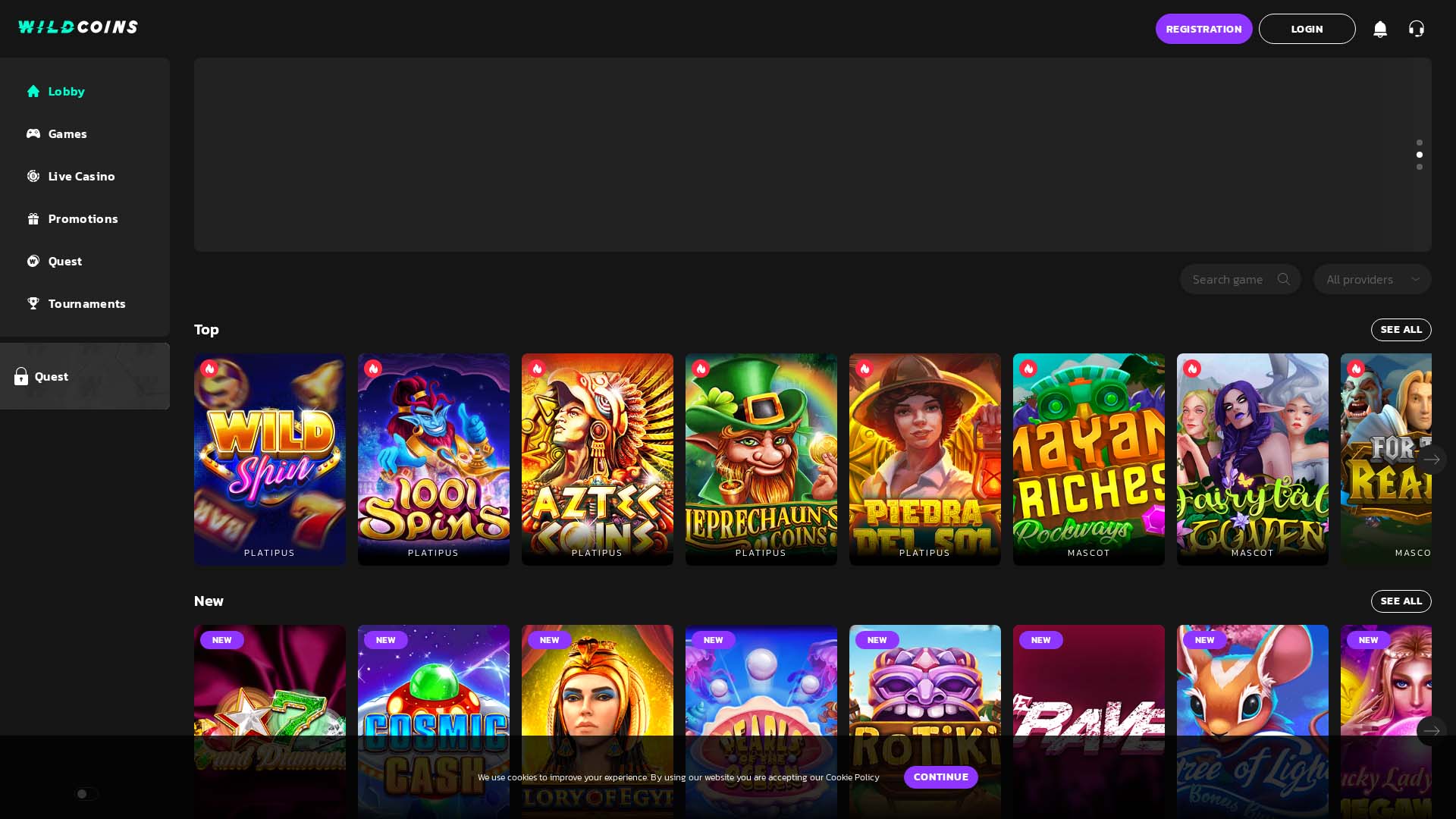Advance the Top games carousel arrow

1432,460
